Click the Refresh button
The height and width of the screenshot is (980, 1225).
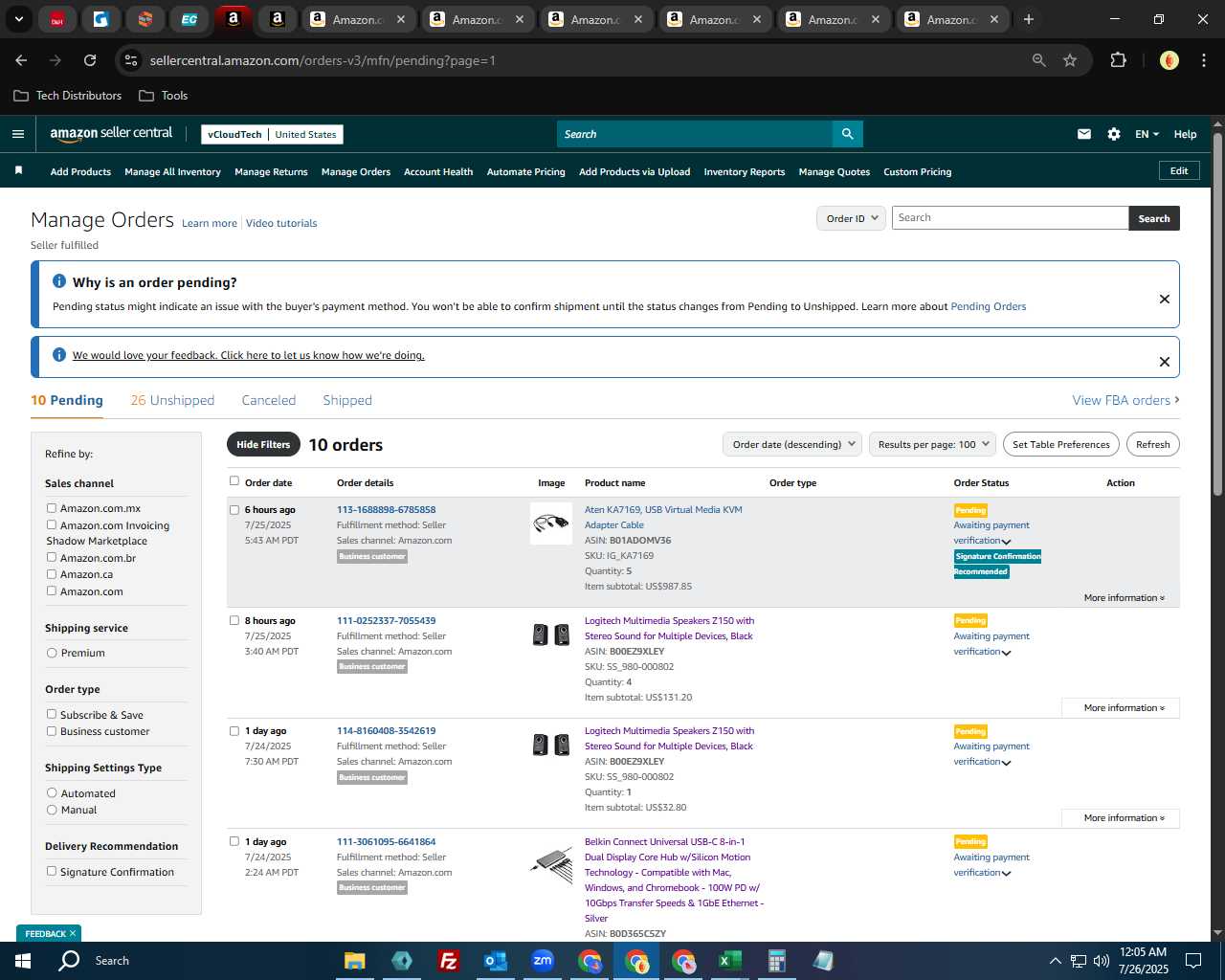(x=1153, y=444)
